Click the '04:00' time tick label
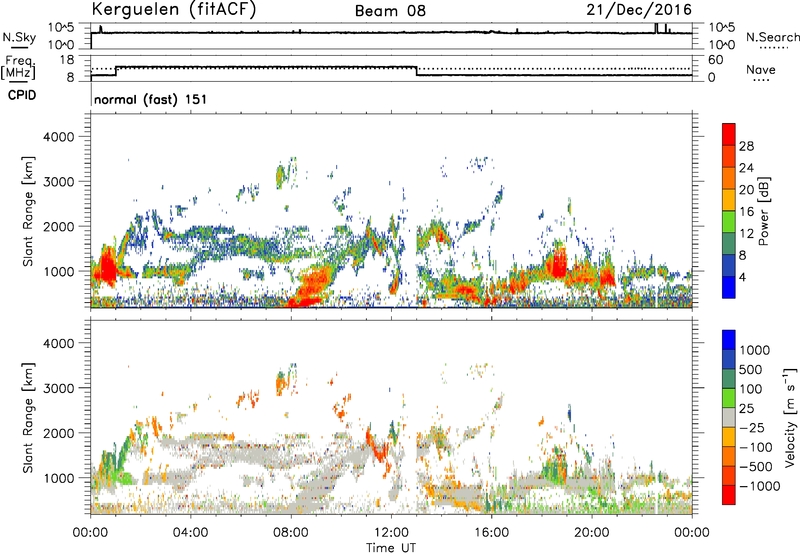Screen dimensions: 800x554 190,533
